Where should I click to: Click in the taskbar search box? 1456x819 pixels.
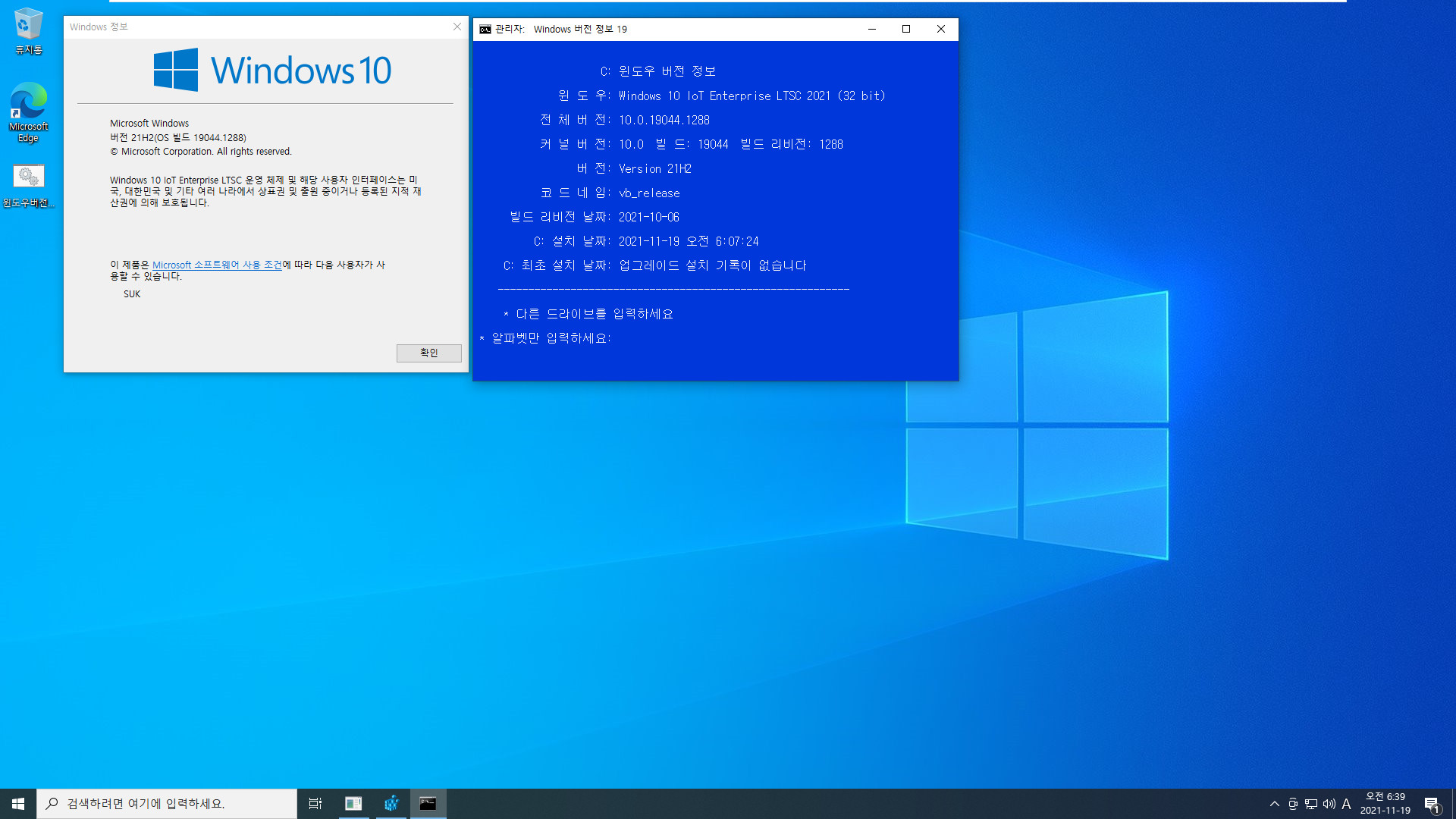167,803
